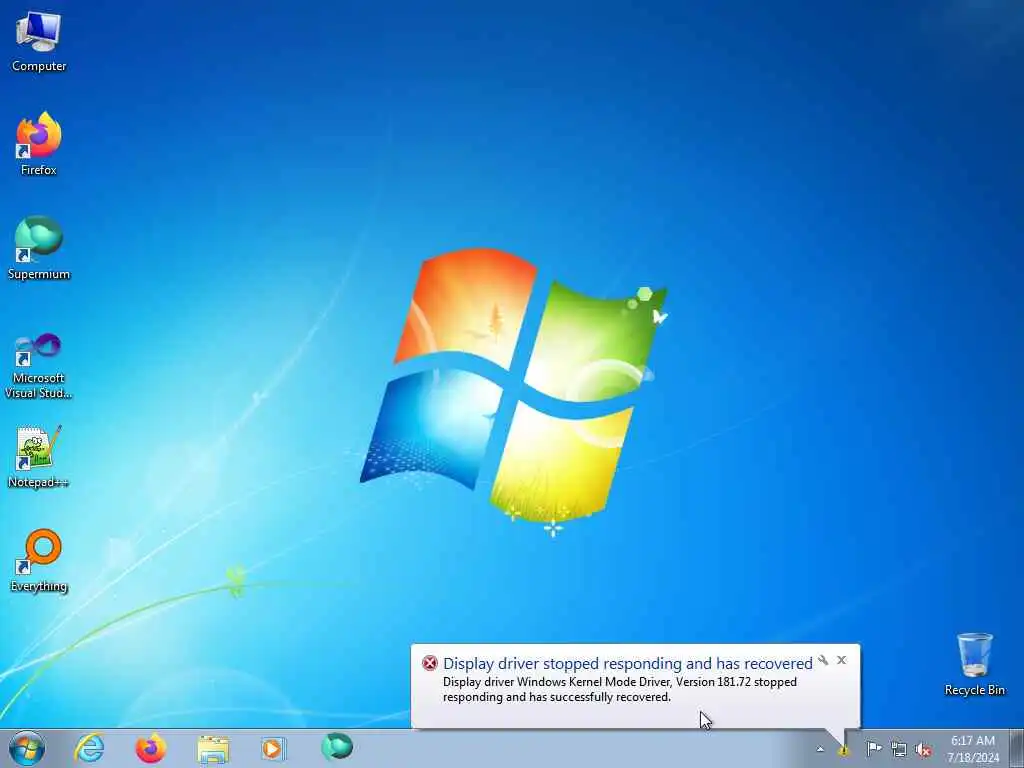The width and height of the screenshot is (1024, 768).
Task: Click the muted volume tray icon
Action: [x=923, y=750]
